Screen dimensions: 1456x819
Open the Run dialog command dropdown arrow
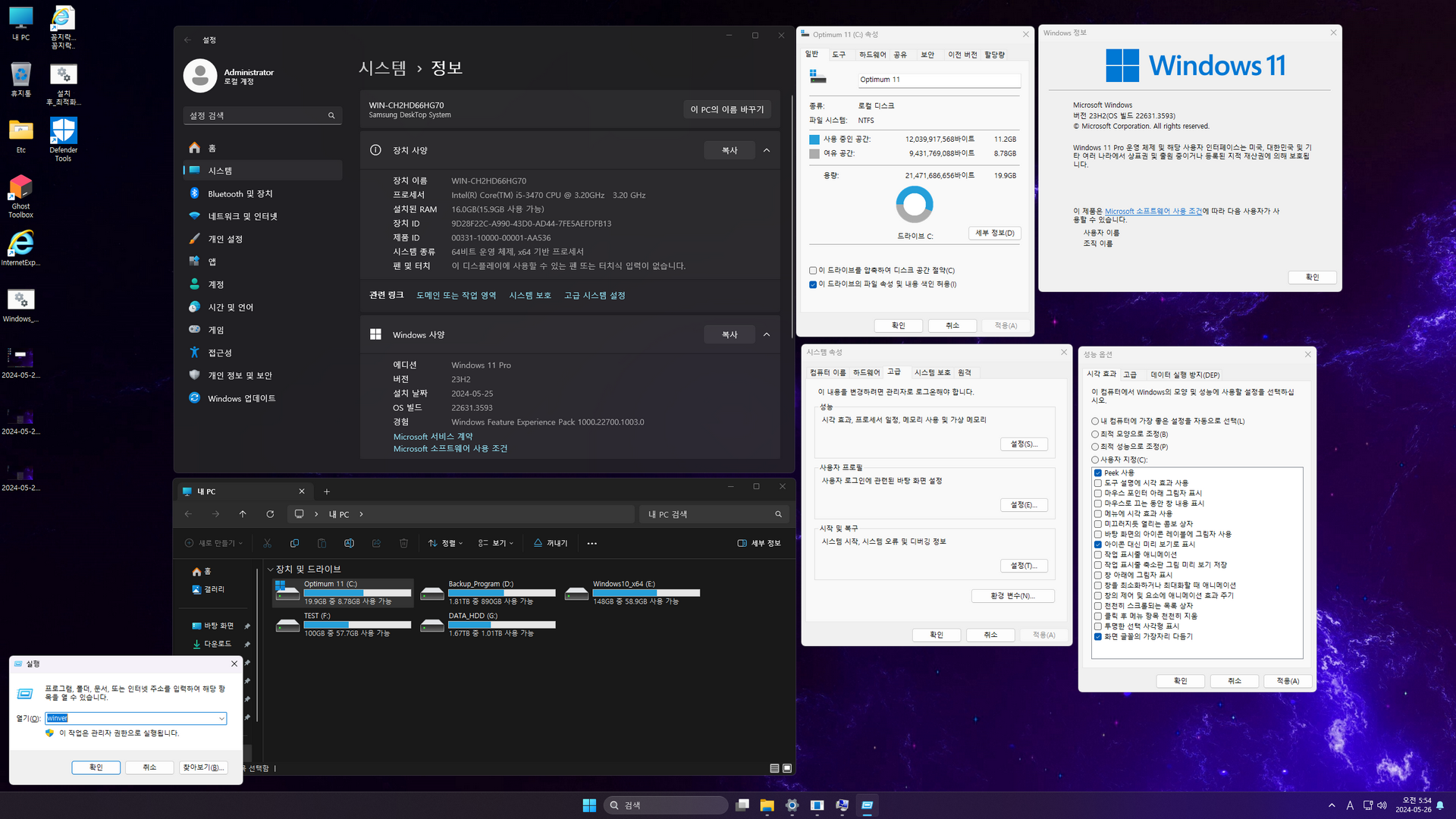pos(221,718)
